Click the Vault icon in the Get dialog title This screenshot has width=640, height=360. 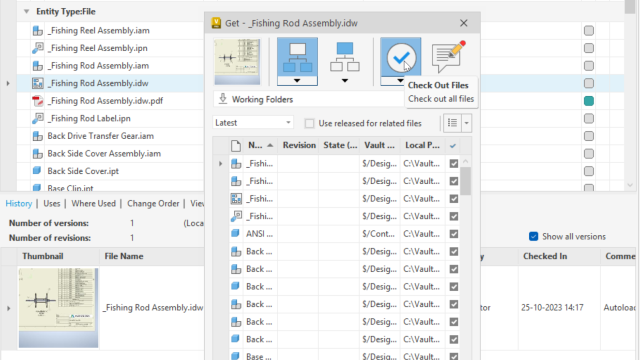pyautogui.click(x=216, y=23)
